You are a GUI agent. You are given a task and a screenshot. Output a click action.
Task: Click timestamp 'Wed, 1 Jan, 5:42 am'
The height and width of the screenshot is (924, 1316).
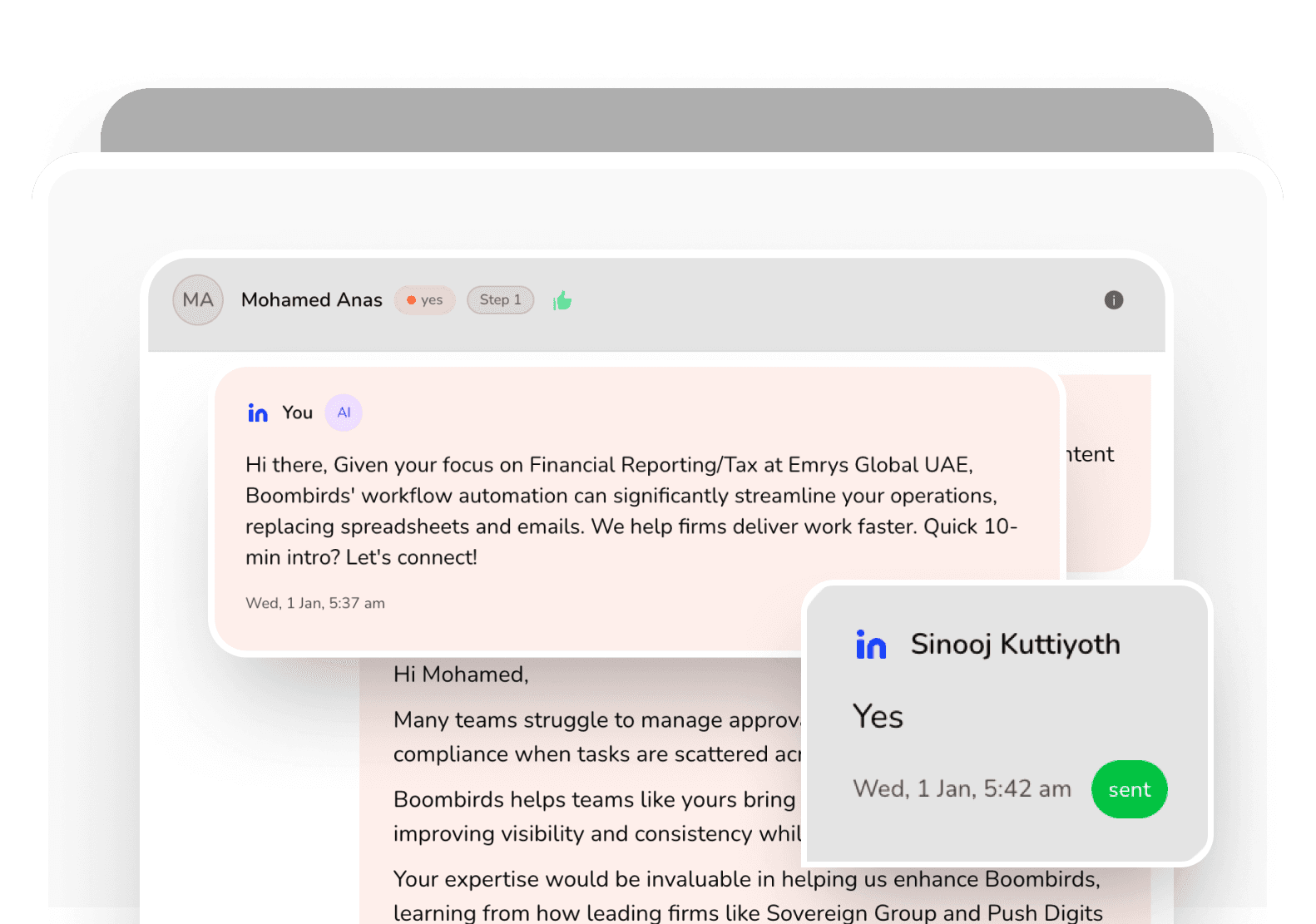(962, 789)
